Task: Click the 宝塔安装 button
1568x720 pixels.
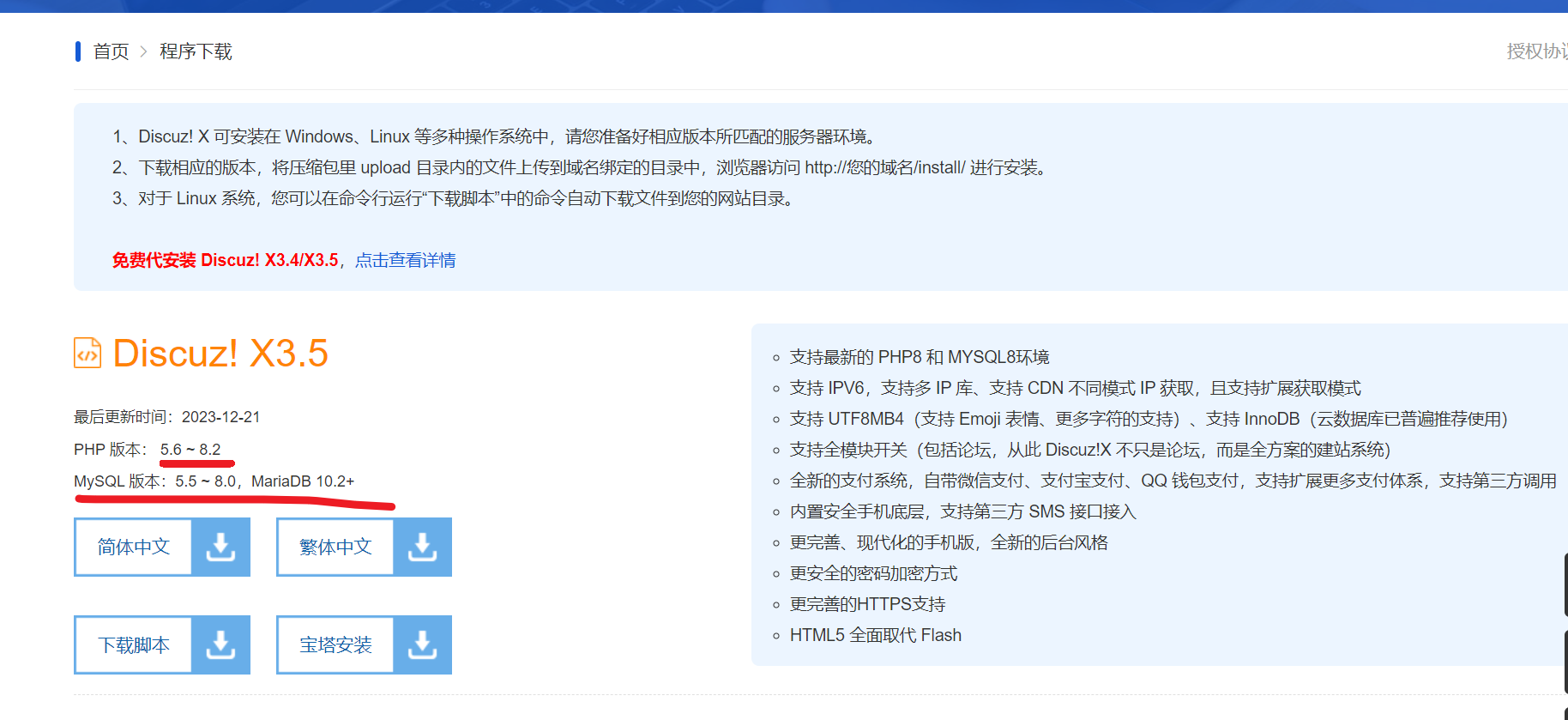Action: click(x=335, y=644)
